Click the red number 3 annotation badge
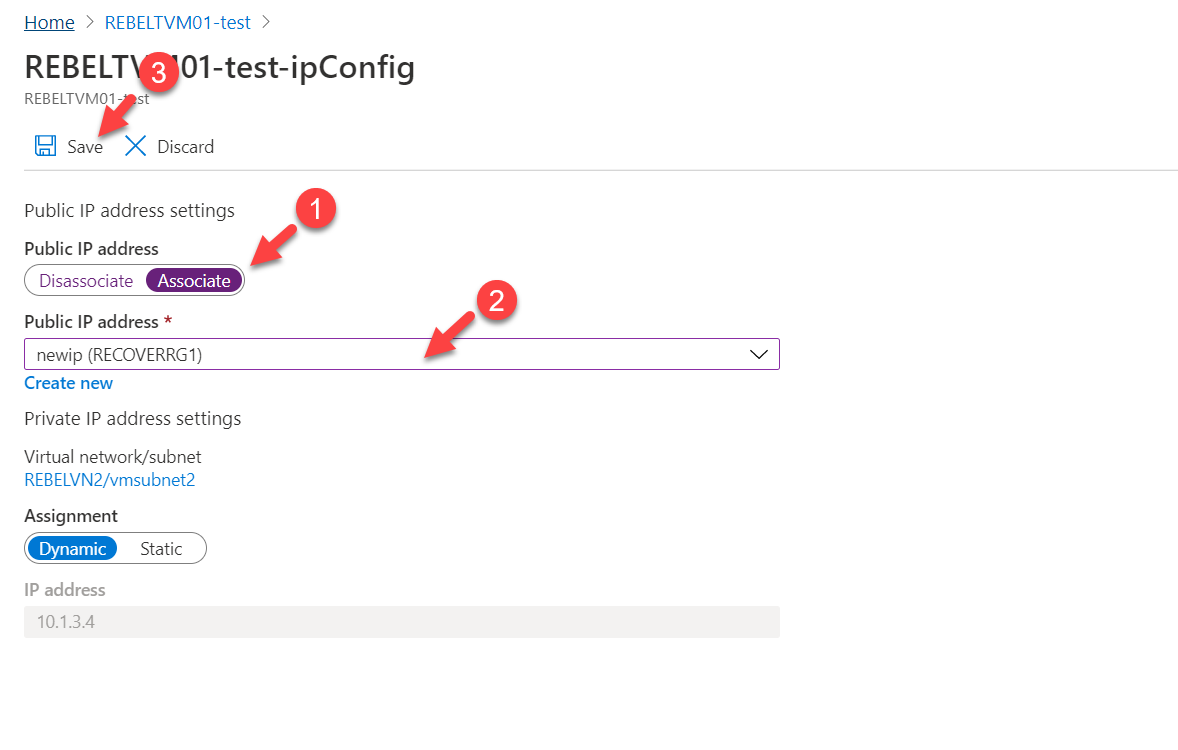 [x=159, y=72]
